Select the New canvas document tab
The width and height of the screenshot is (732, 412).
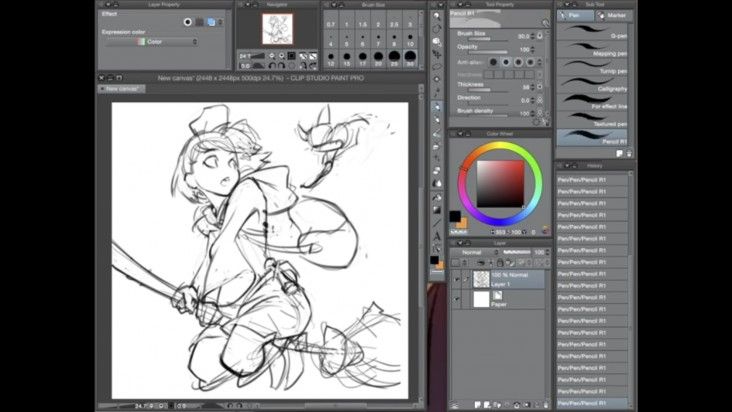[122, 89]
